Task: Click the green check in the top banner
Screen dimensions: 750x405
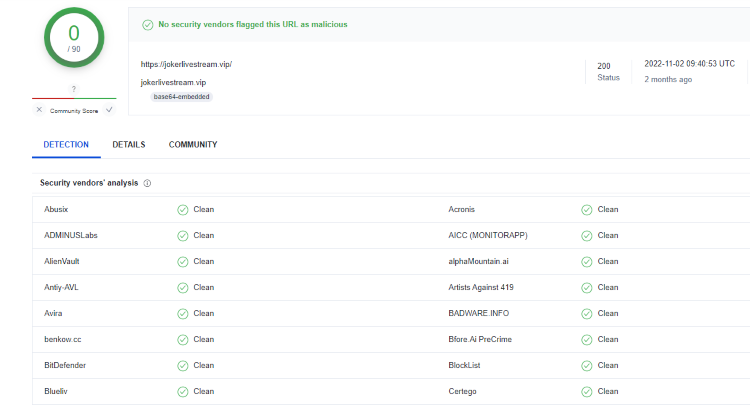Action: [147, 24]
